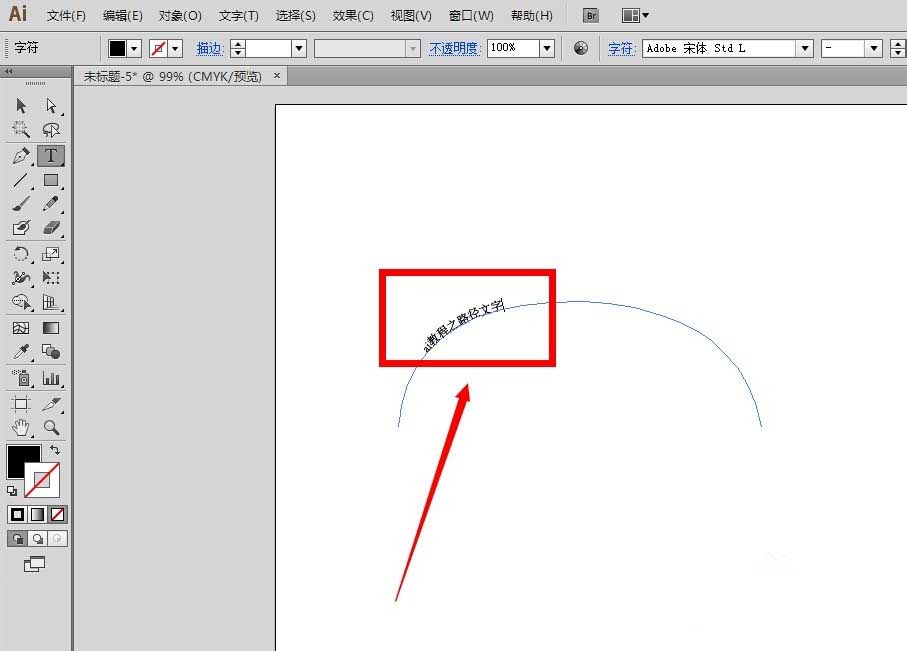Select the Paintbrush tool
The height and width of the screenshot is (651, 907).
(x=21, y=204)
